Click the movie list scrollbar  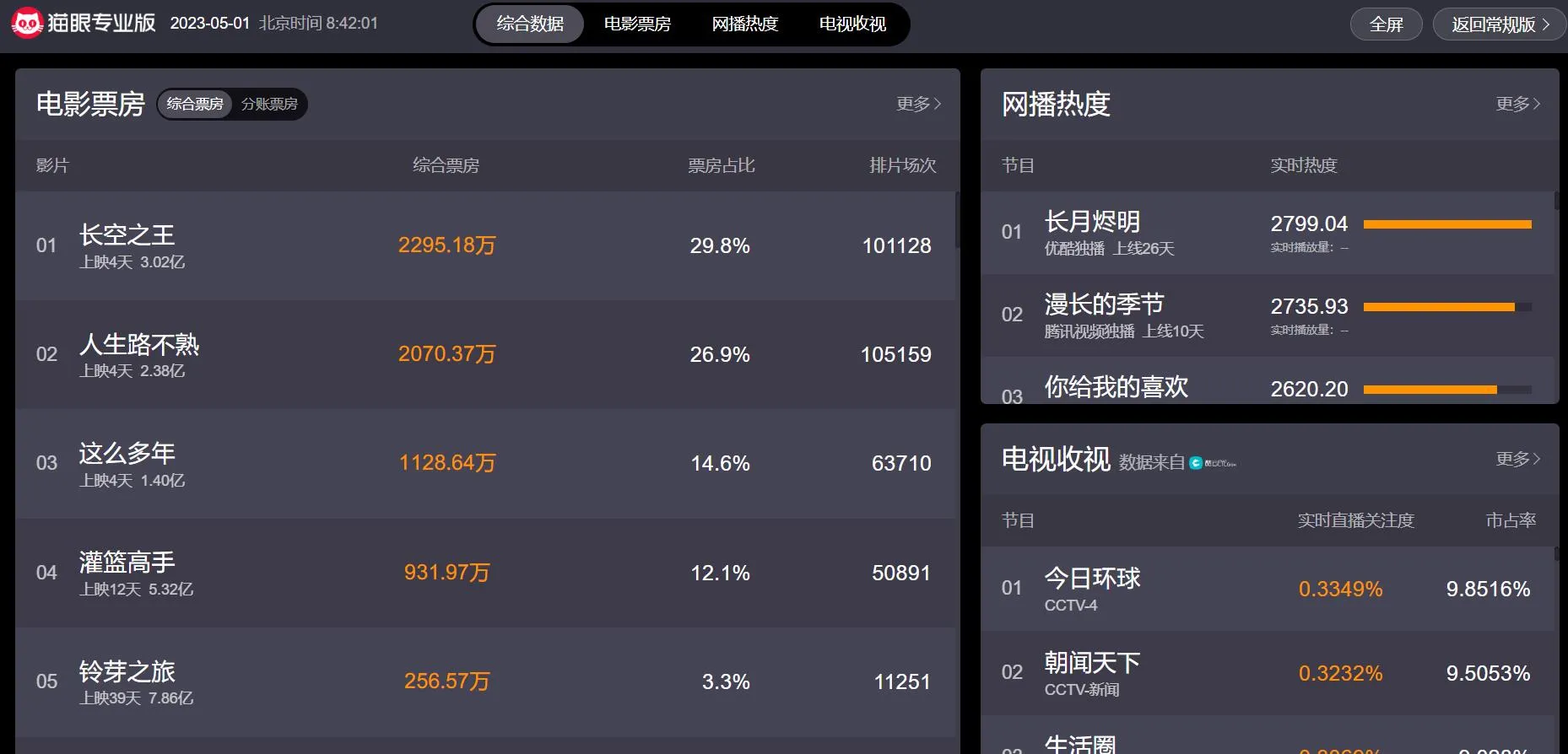[957, 220]
